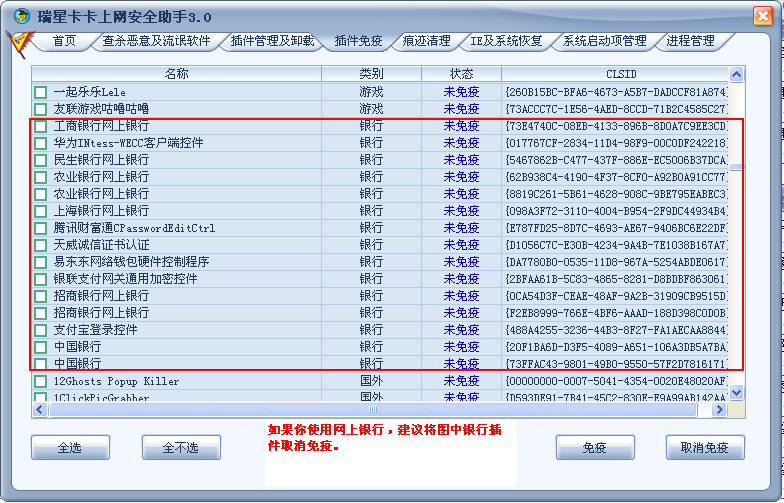Select the 天威诚信证书认证 name
This screenshot has width=784, height=503.
point(101,245)
